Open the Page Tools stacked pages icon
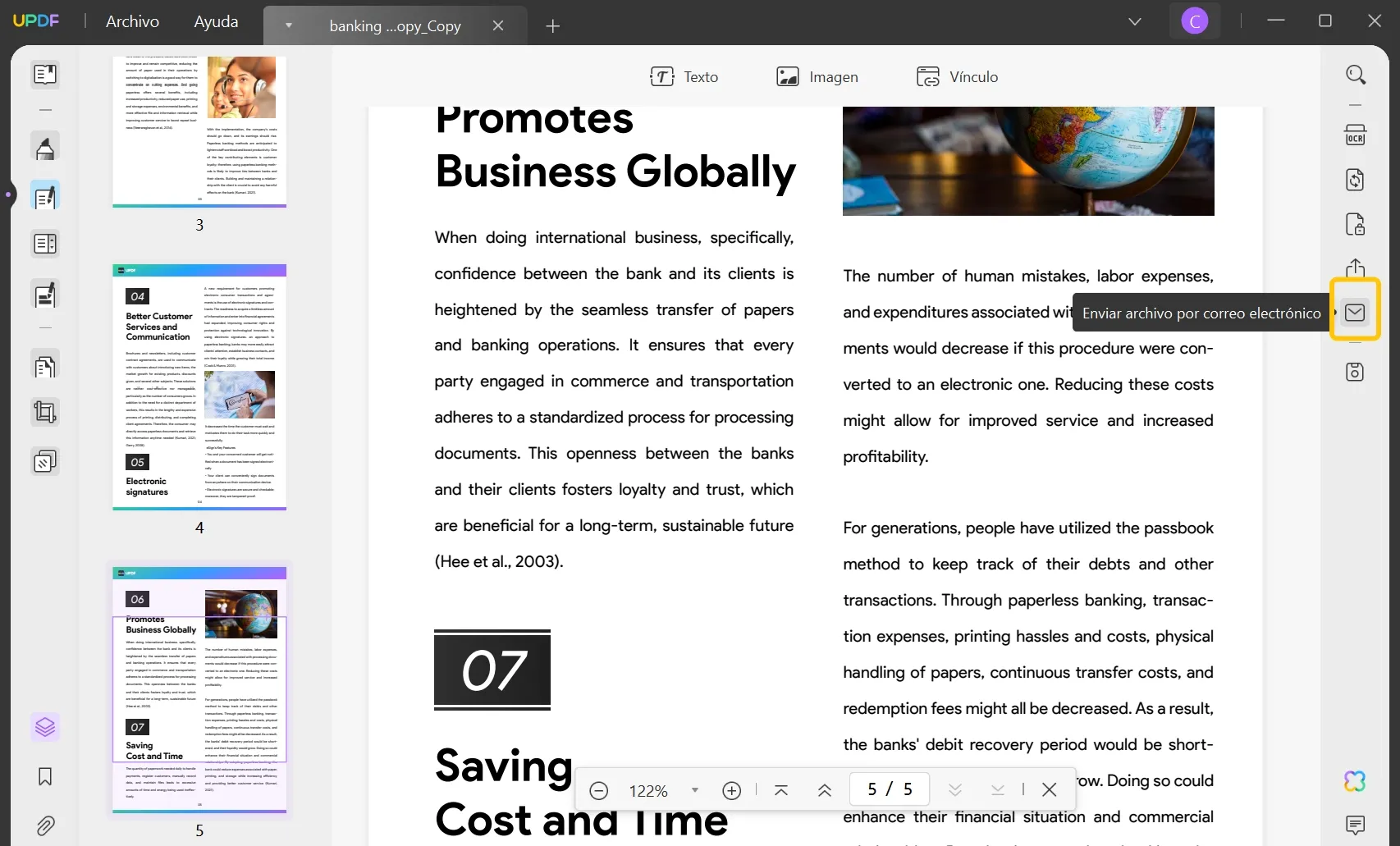The width and height of the screenshot is (1400, 846). [x=45, y=462]
